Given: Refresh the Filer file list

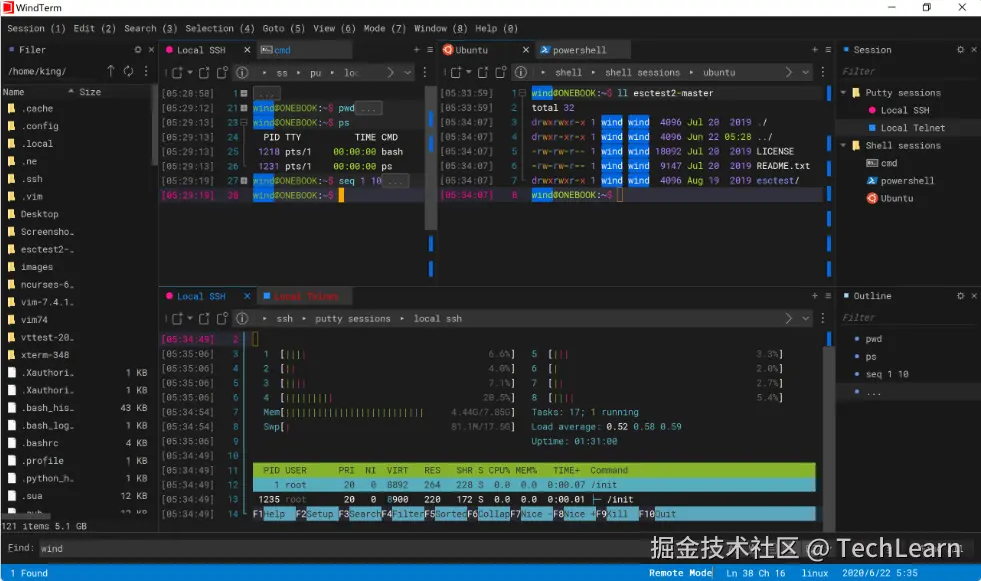Looking at the screenshot, I should [x=128, y=71].
